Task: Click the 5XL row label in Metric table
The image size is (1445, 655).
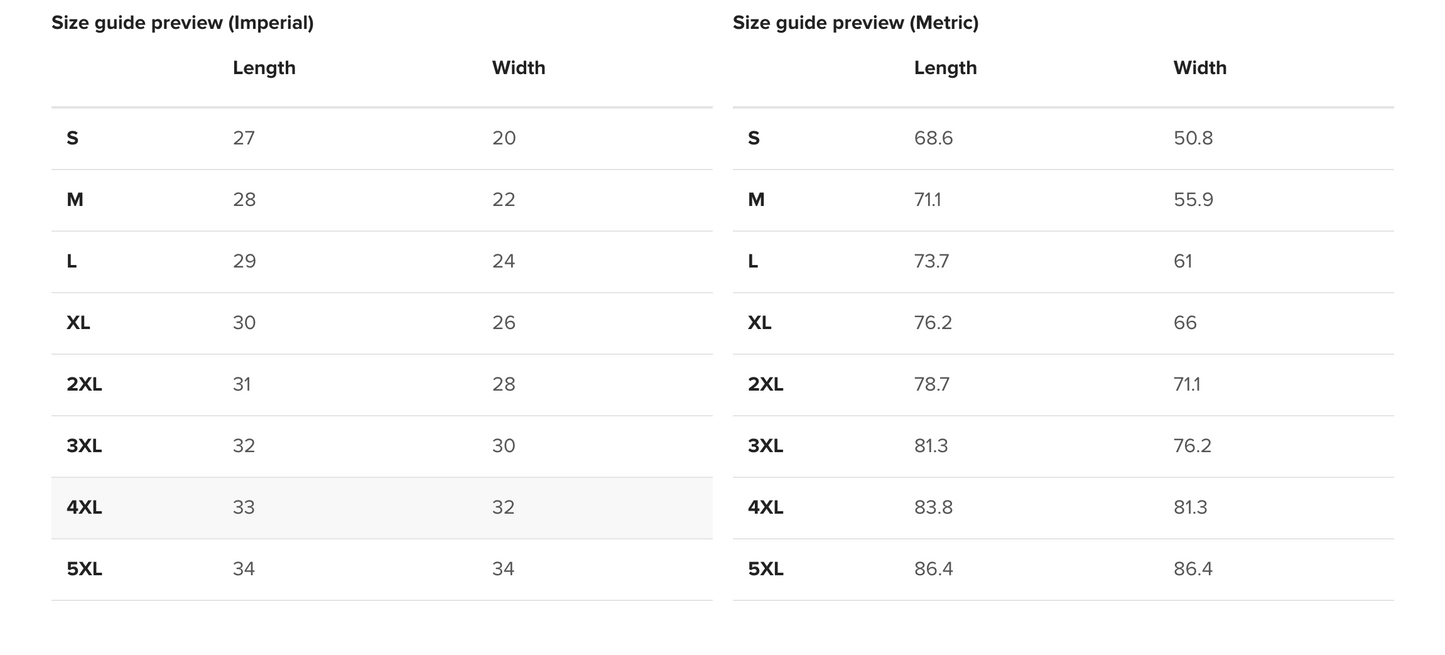Action: (765, 569)
